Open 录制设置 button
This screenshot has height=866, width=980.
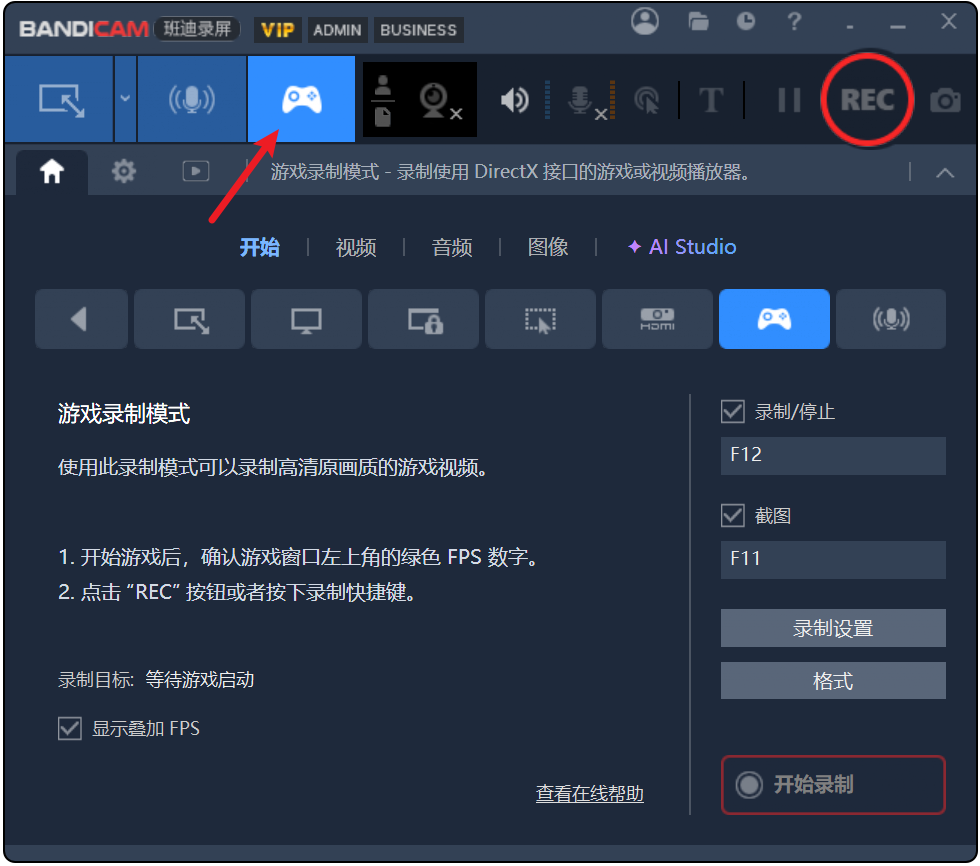pos(833,628)
